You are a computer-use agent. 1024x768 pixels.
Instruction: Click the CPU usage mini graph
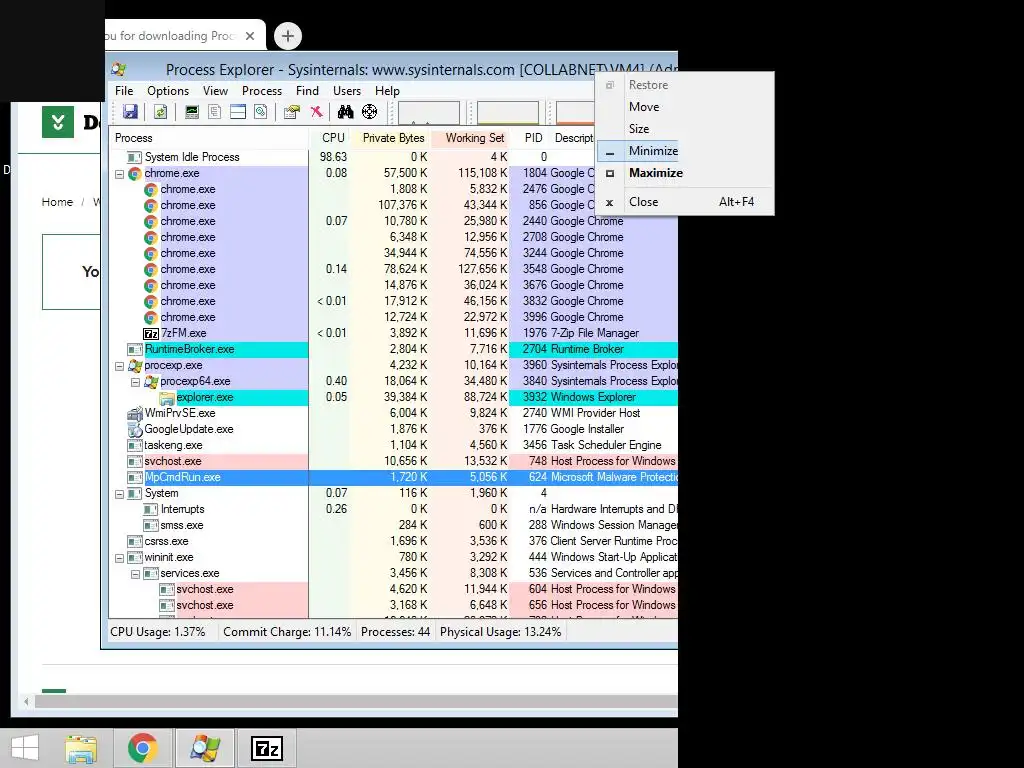pos(428,112)
